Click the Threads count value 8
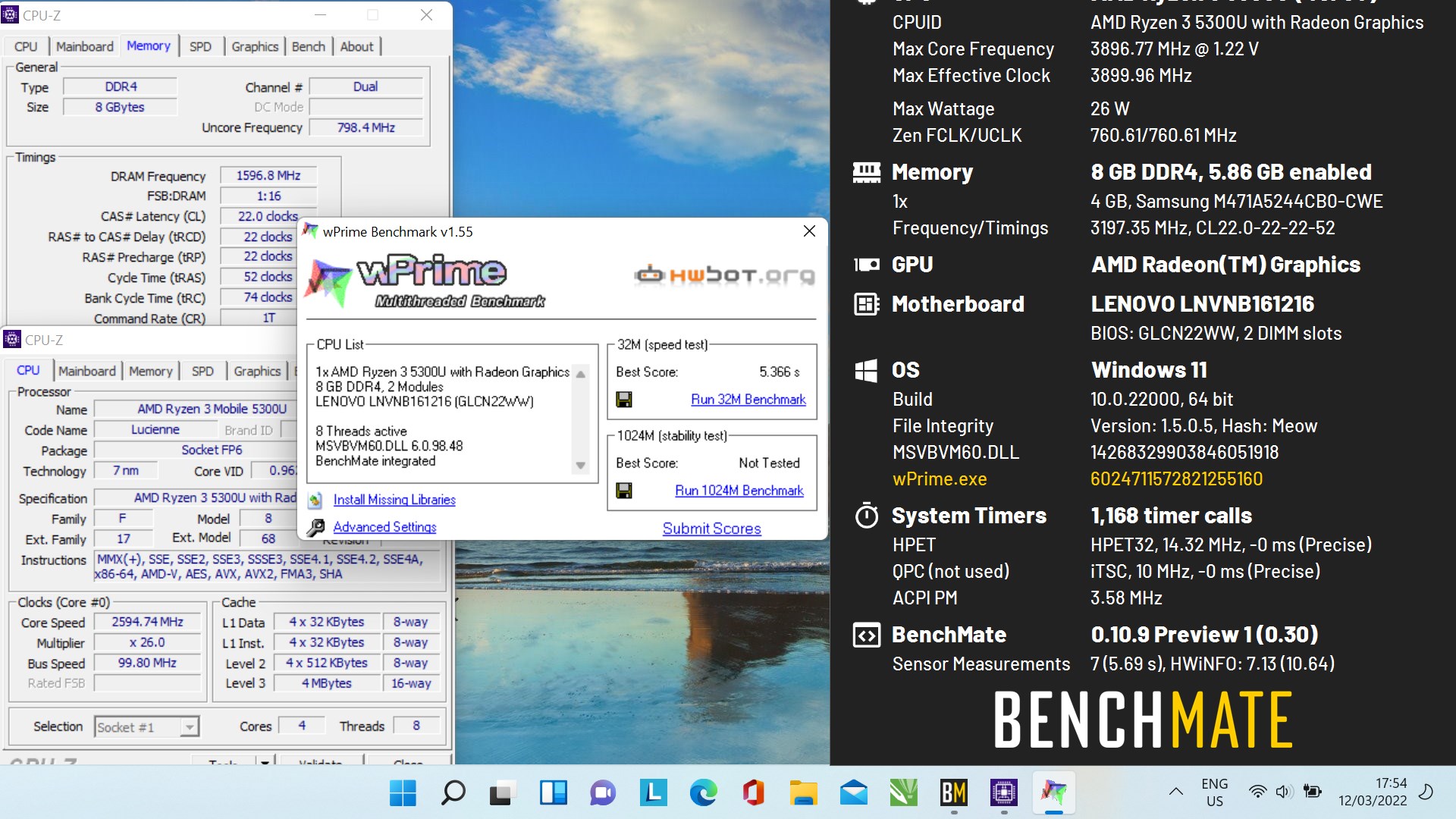 pyautogui.click(x=416, y=726)
